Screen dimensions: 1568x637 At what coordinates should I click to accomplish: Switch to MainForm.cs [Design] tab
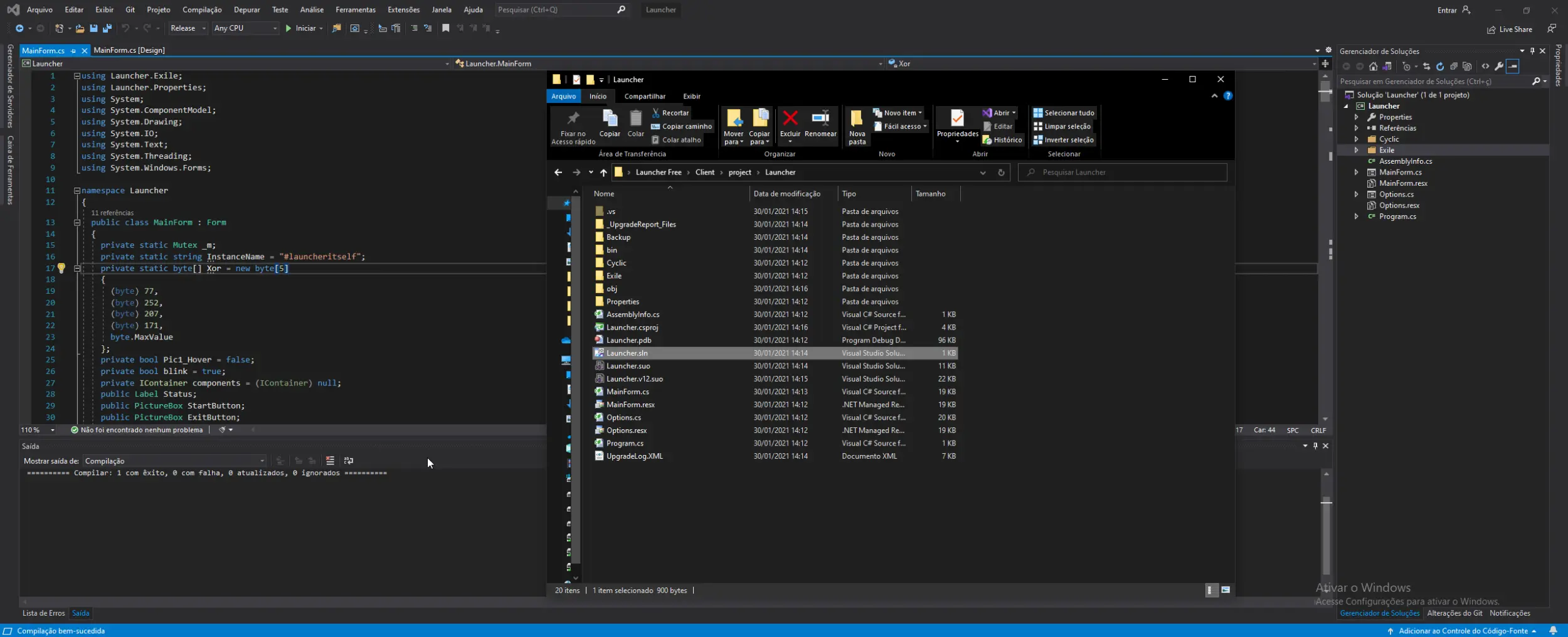(129, 50)
